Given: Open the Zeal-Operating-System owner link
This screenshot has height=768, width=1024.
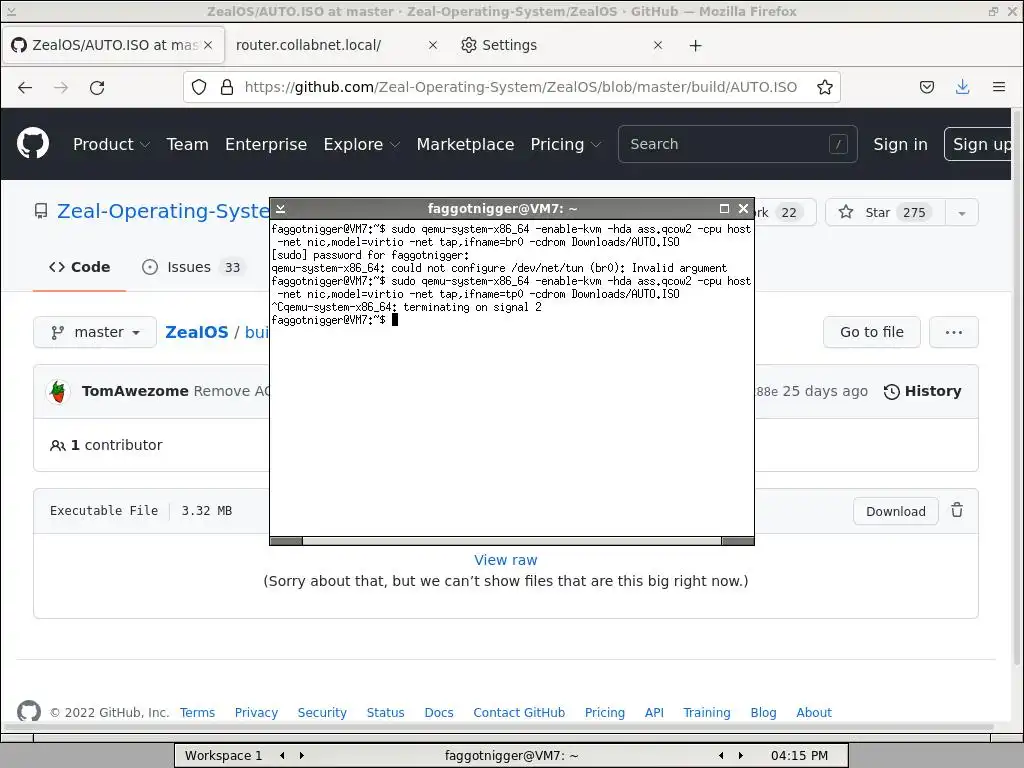Looking at the screenshot, I should 163,211.
